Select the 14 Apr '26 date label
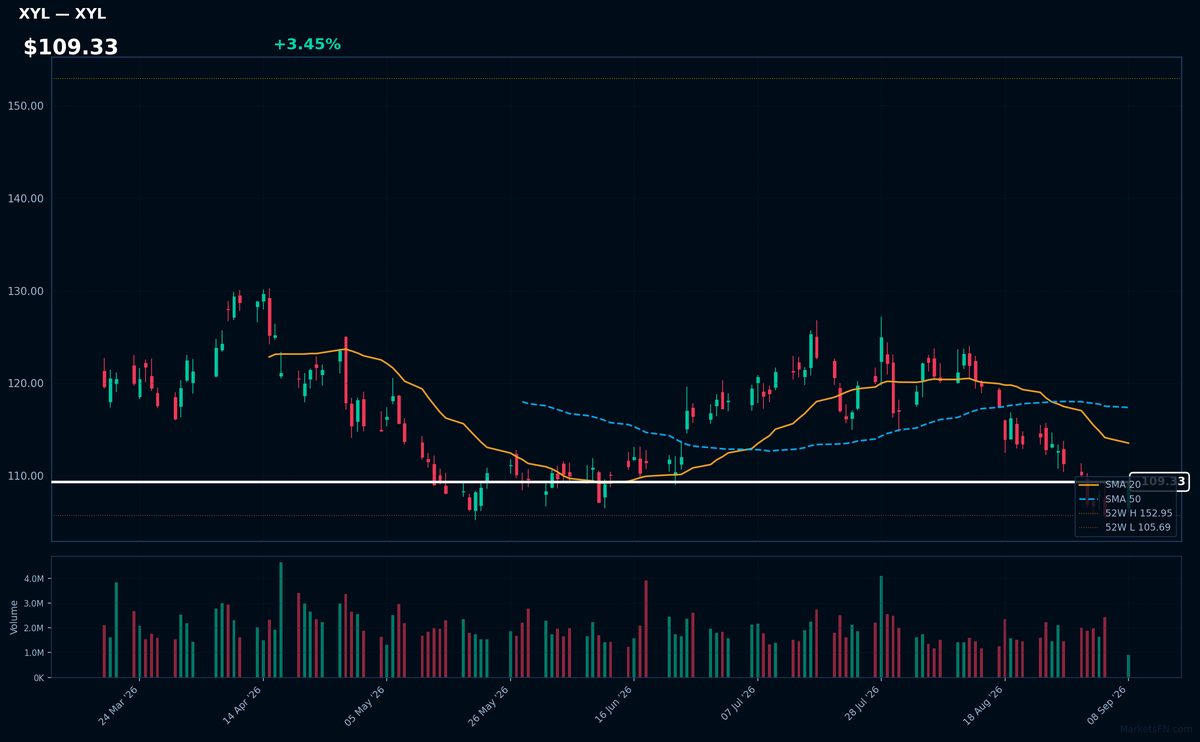The width and height of the screenshot is (1200, 742). pos(242,705)
